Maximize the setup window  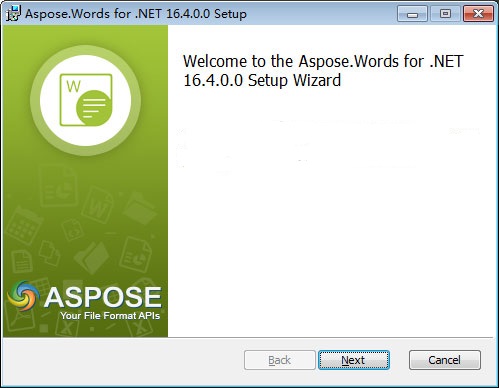[x=445, y=14]
